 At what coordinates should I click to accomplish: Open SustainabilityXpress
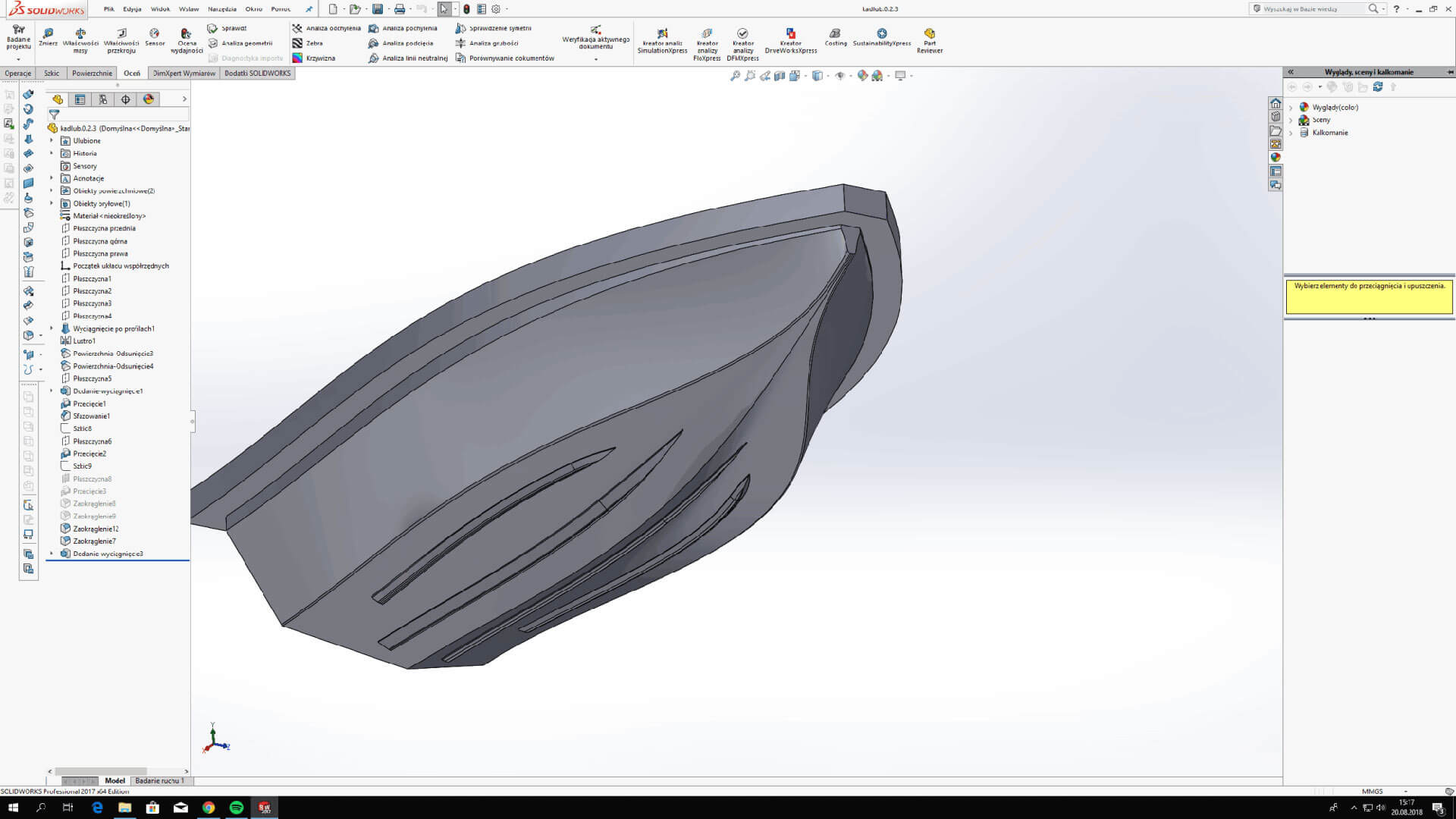882,38
